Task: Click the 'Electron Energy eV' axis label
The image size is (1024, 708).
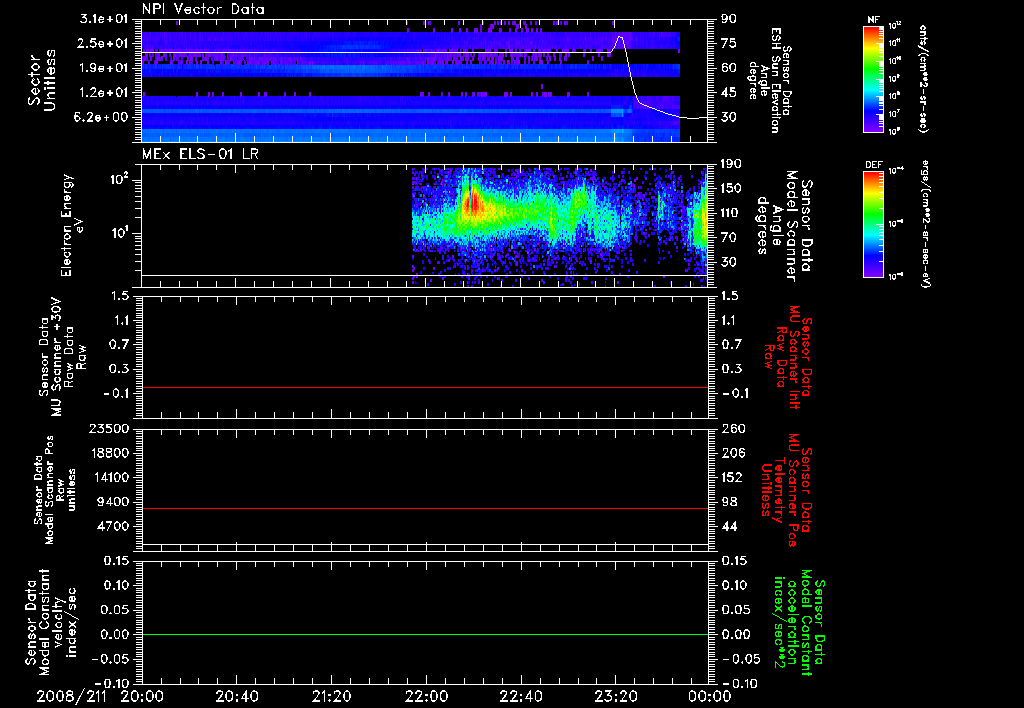Action: (x=72, y=225)
